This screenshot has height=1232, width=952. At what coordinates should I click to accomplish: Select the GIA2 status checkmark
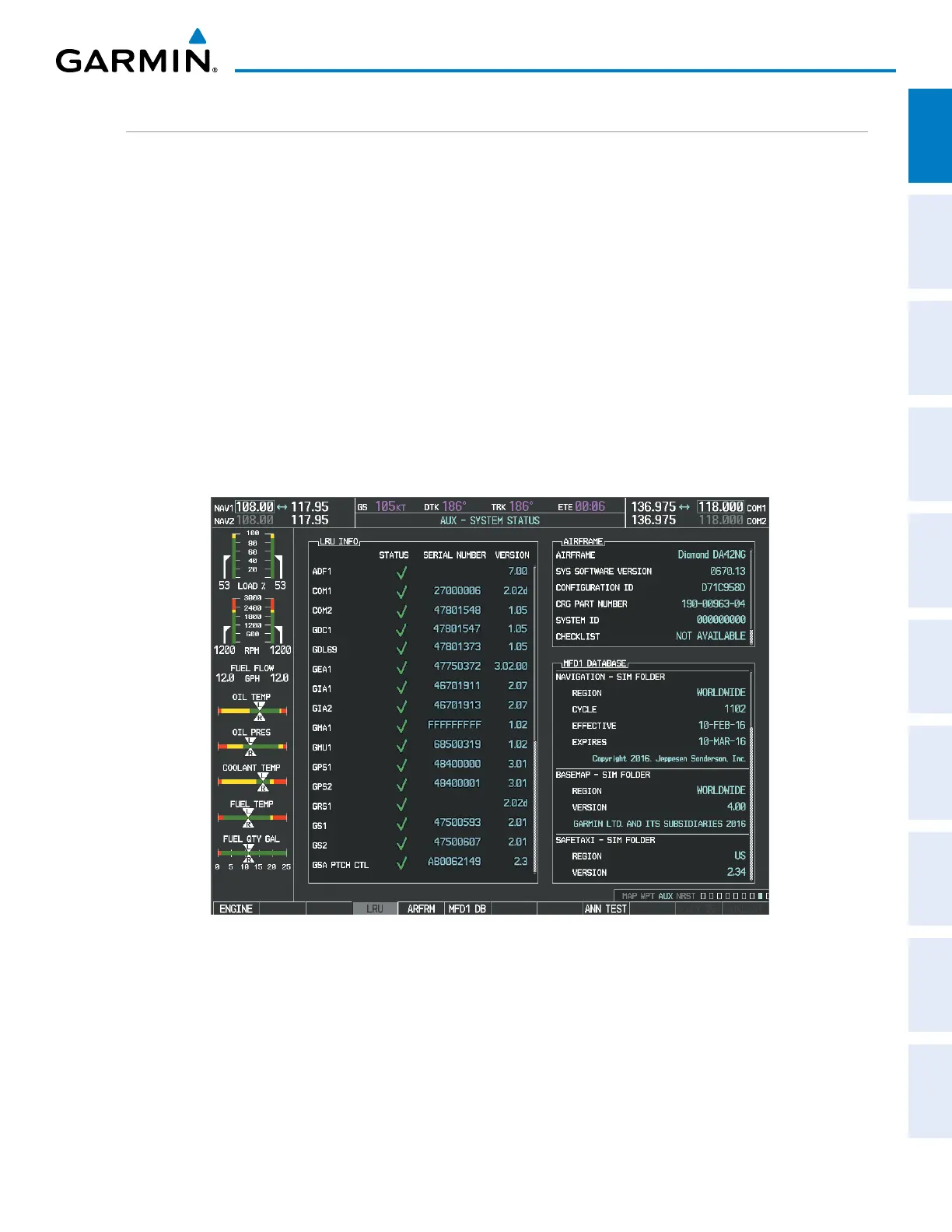tap(401, 707)
